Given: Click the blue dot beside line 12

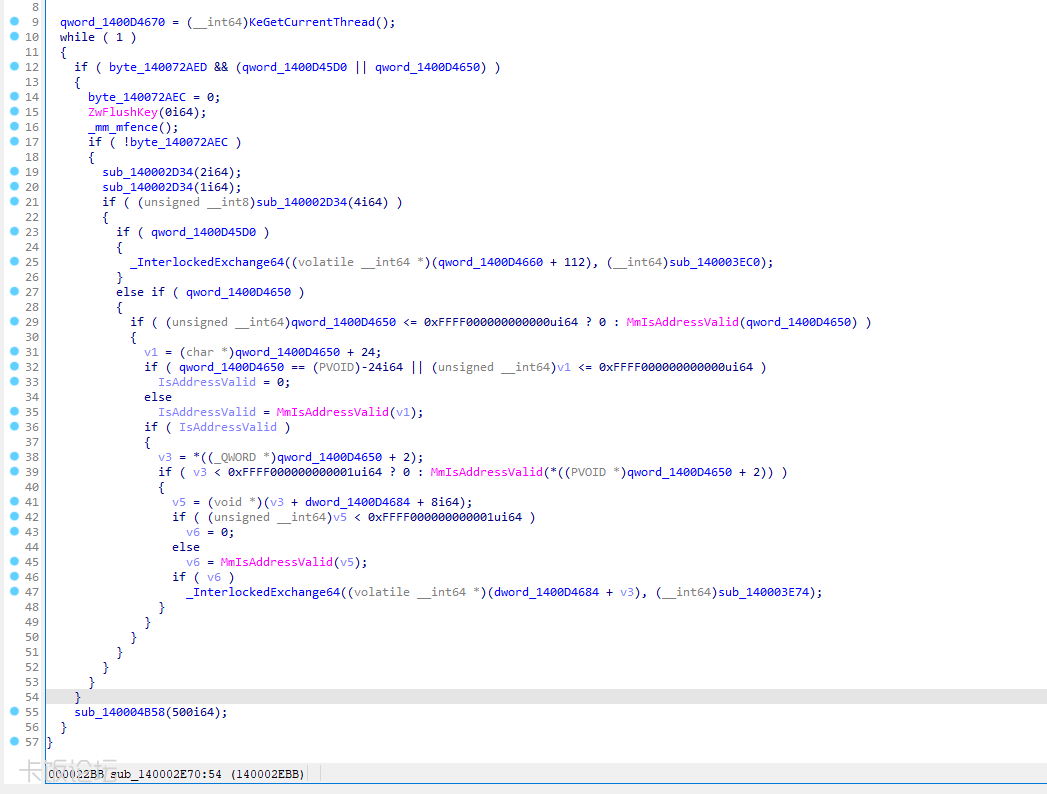Looking at the screenshot, I should coord(13,66).
